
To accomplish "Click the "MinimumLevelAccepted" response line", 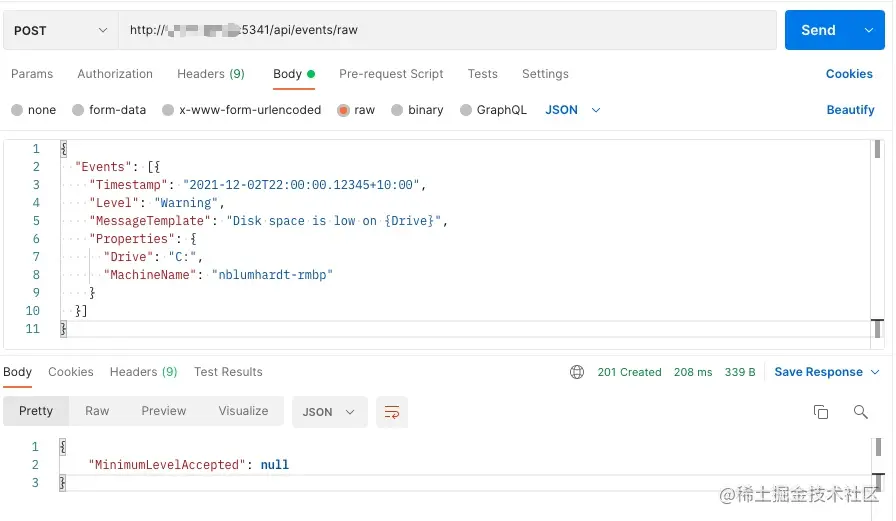I will [189, 465].
